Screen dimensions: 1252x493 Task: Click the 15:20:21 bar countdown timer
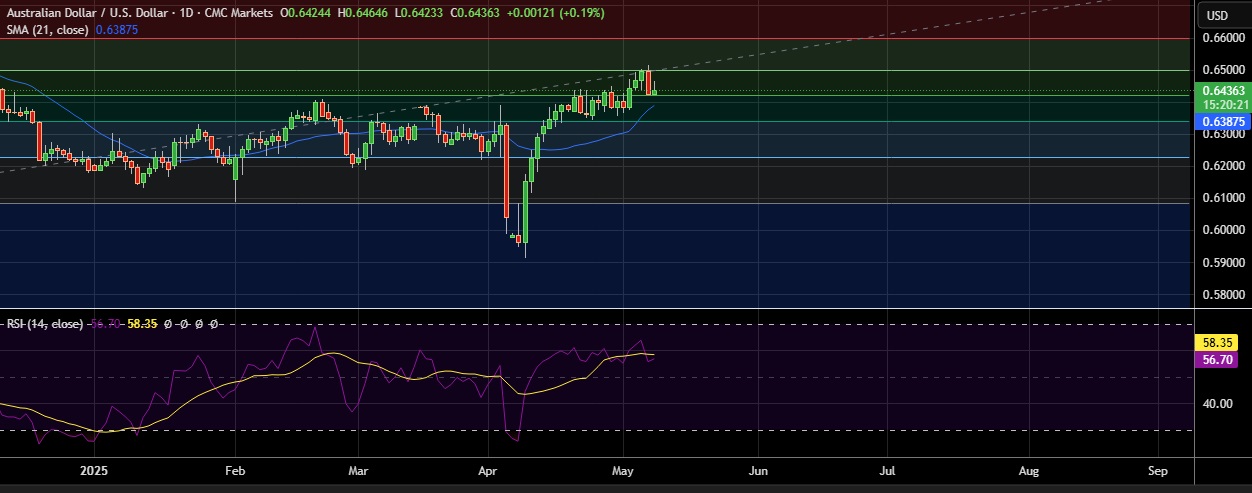[1222, 103]
